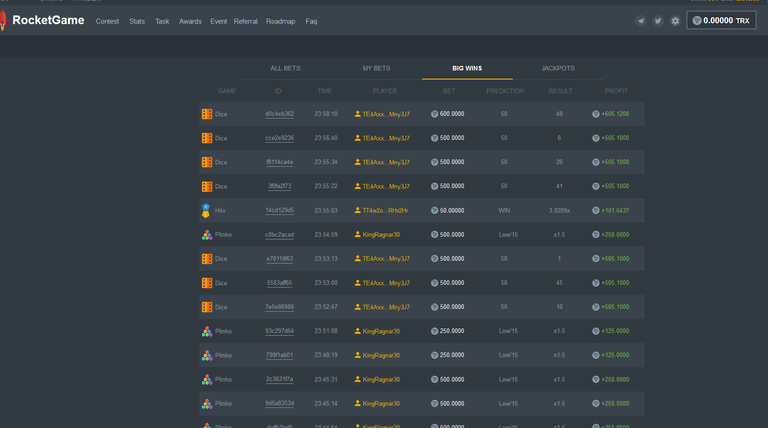Viewport: 768px width, 428px height.
Task: Click the PLAYER column header
Action: tap(385, 91)
